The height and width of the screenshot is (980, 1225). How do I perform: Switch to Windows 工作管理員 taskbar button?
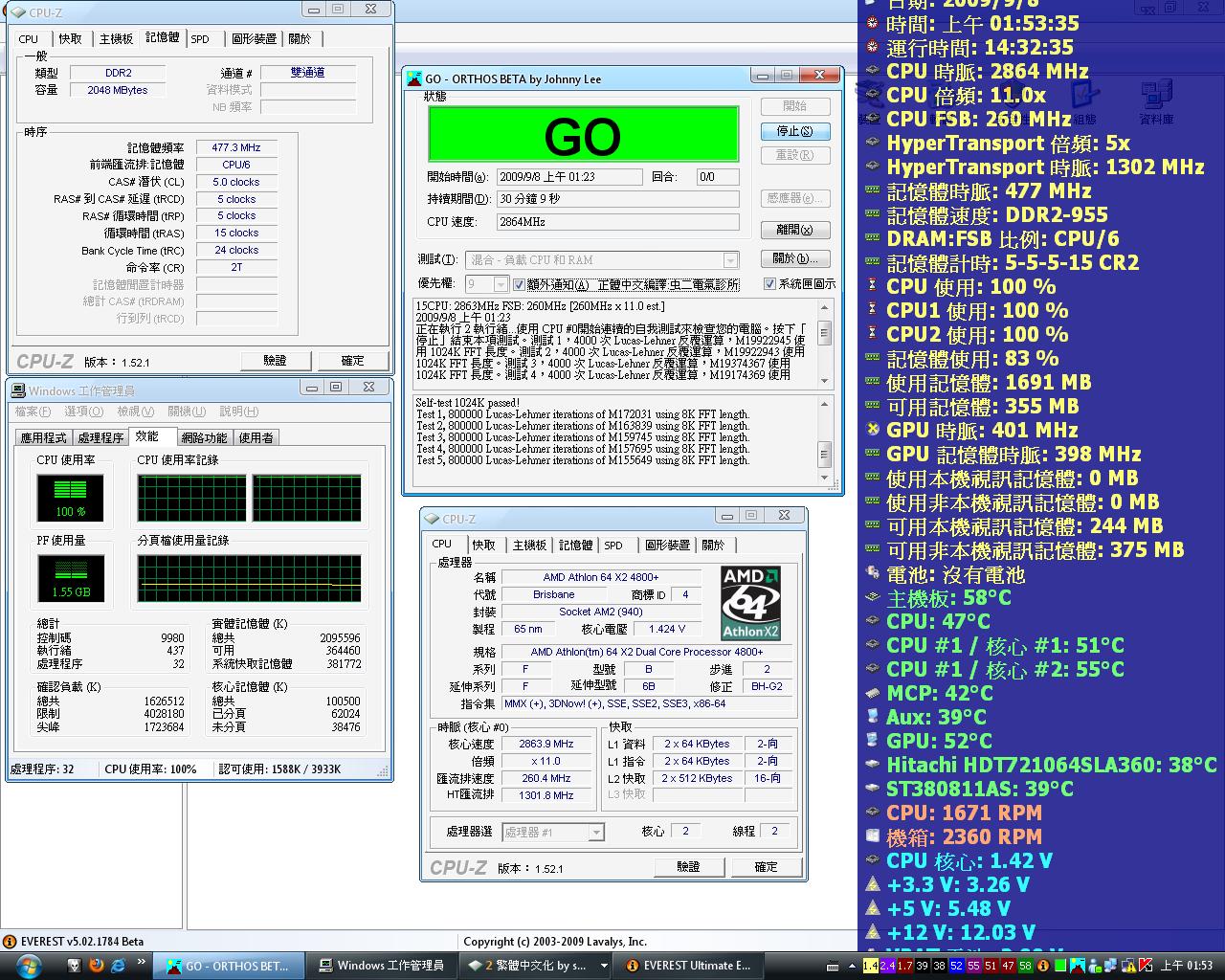pyautogui.click(x=381, y=966)
